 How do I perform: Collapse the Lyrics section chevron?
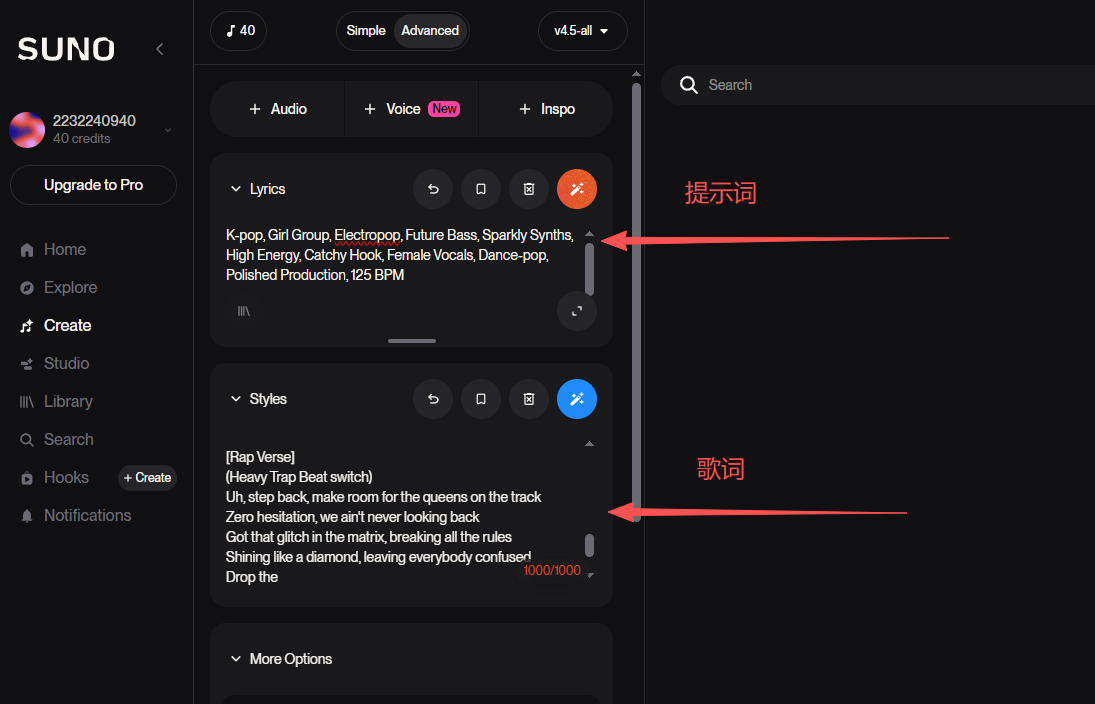[236, 189]
